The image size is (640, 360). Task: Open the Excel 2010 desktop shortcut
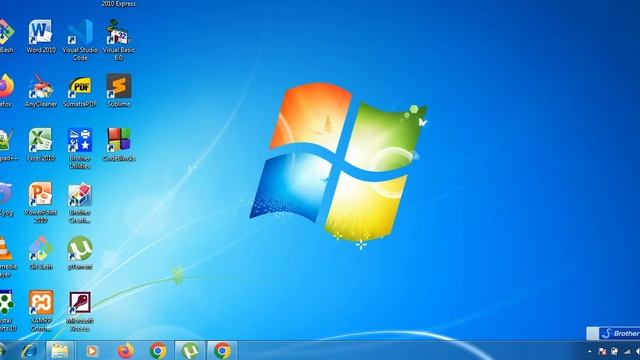(40, 144)
